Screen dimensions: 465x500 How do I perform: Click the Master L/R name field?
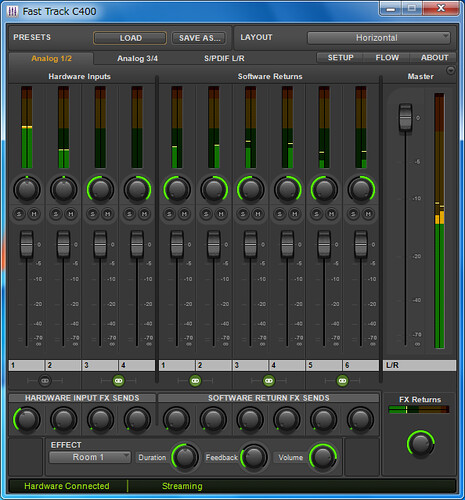tap(420, 365)
